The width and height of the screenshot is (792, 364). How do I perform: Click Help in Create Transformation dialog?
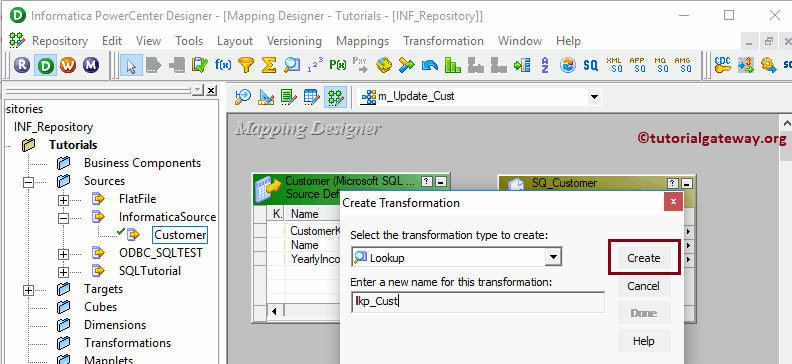coord(644,341)
